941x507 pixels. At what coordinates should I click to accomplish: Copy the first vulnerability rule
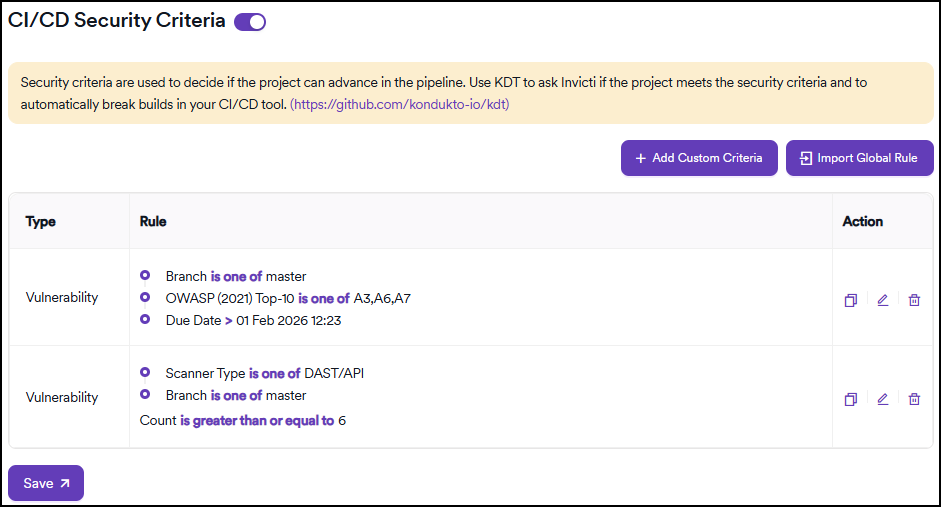[x=851, y=300]
